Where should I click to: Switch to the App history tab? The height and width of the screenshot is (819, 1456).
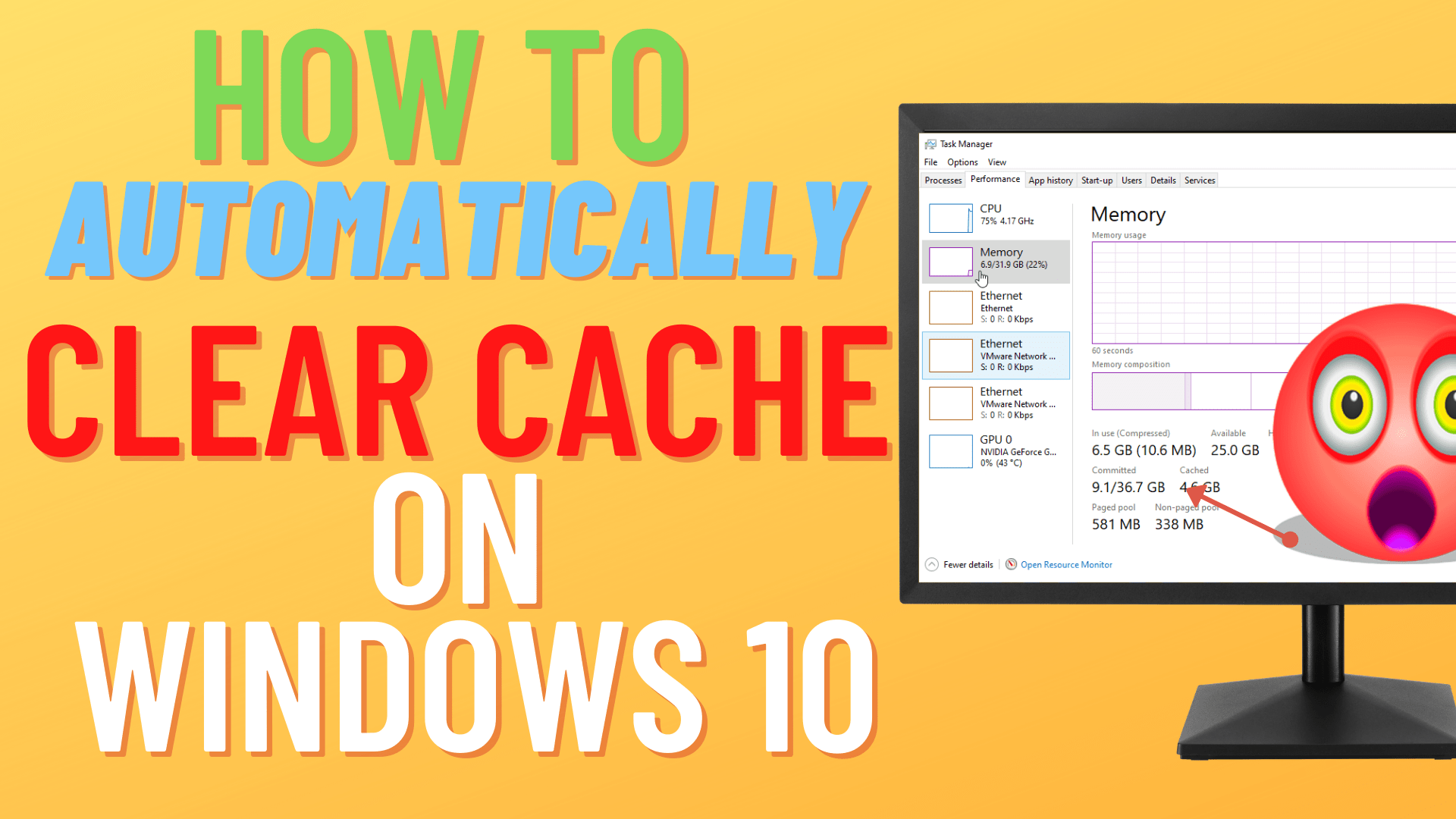click(x=1050, y=180)
